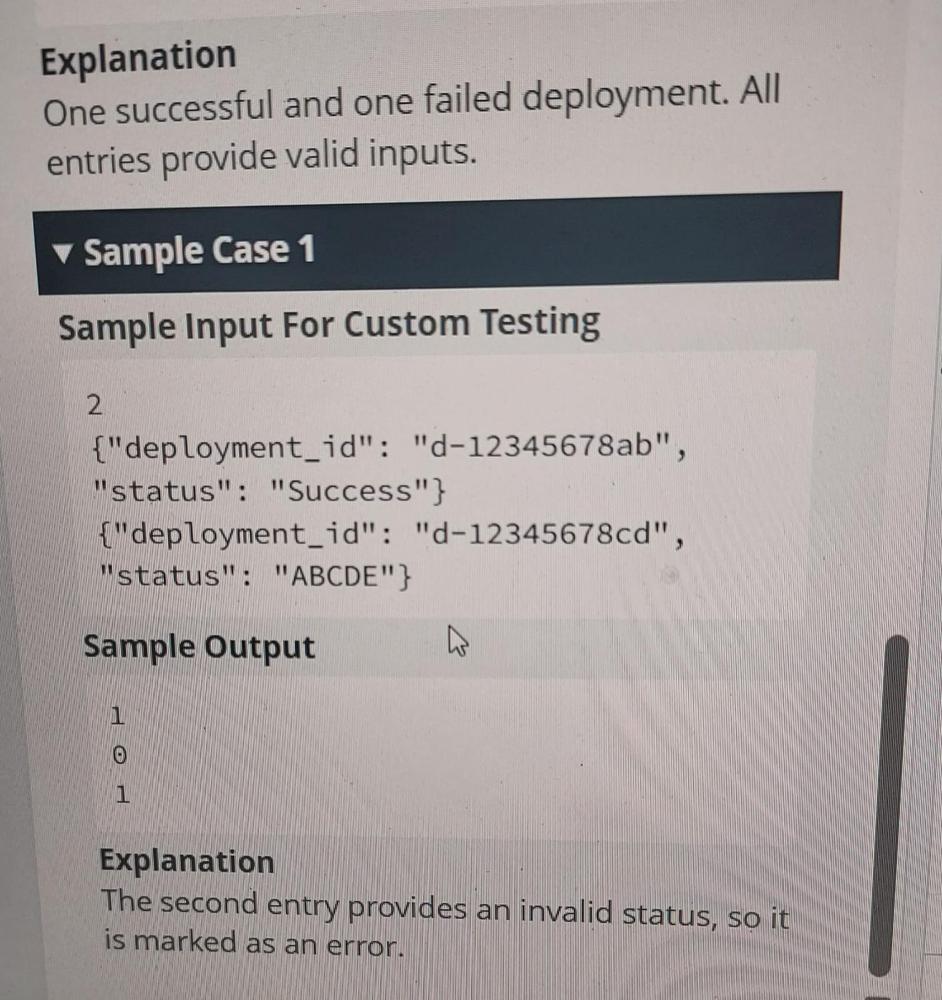Click the first line of the sample output
This screenshot has height=1000, width=942.
coord(118,716)
